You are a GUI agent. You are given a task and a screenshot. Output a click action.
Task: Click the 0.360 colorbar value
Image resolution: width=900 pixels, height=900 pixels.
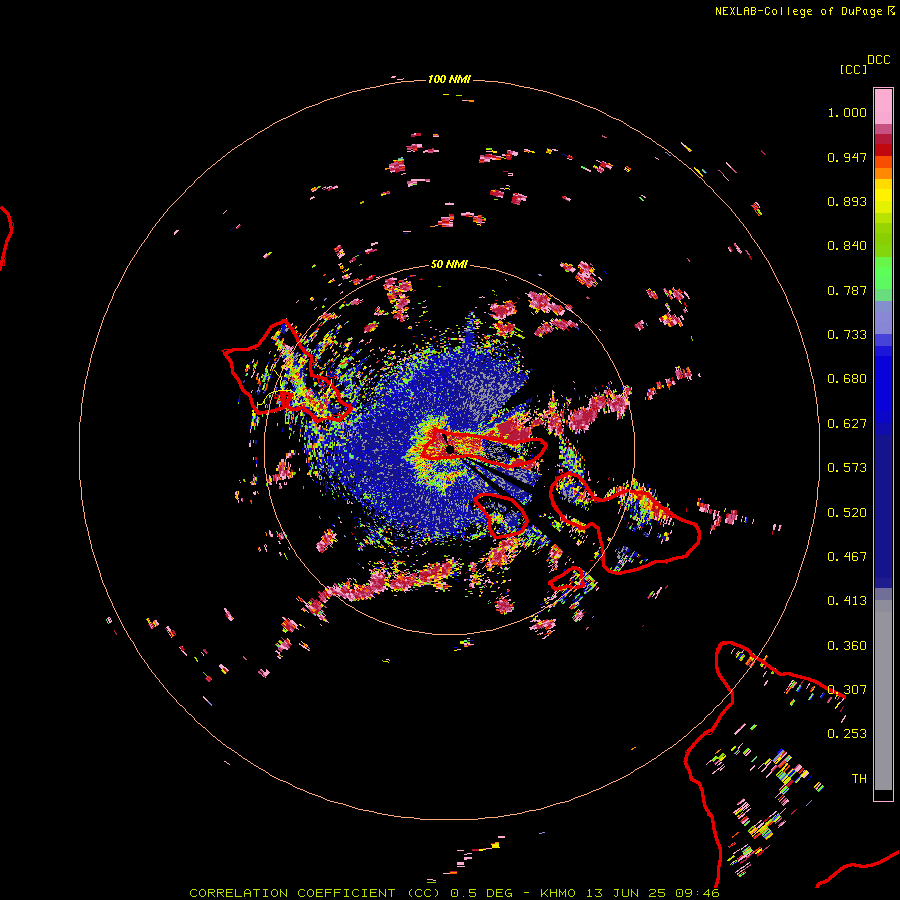(847, 646)
